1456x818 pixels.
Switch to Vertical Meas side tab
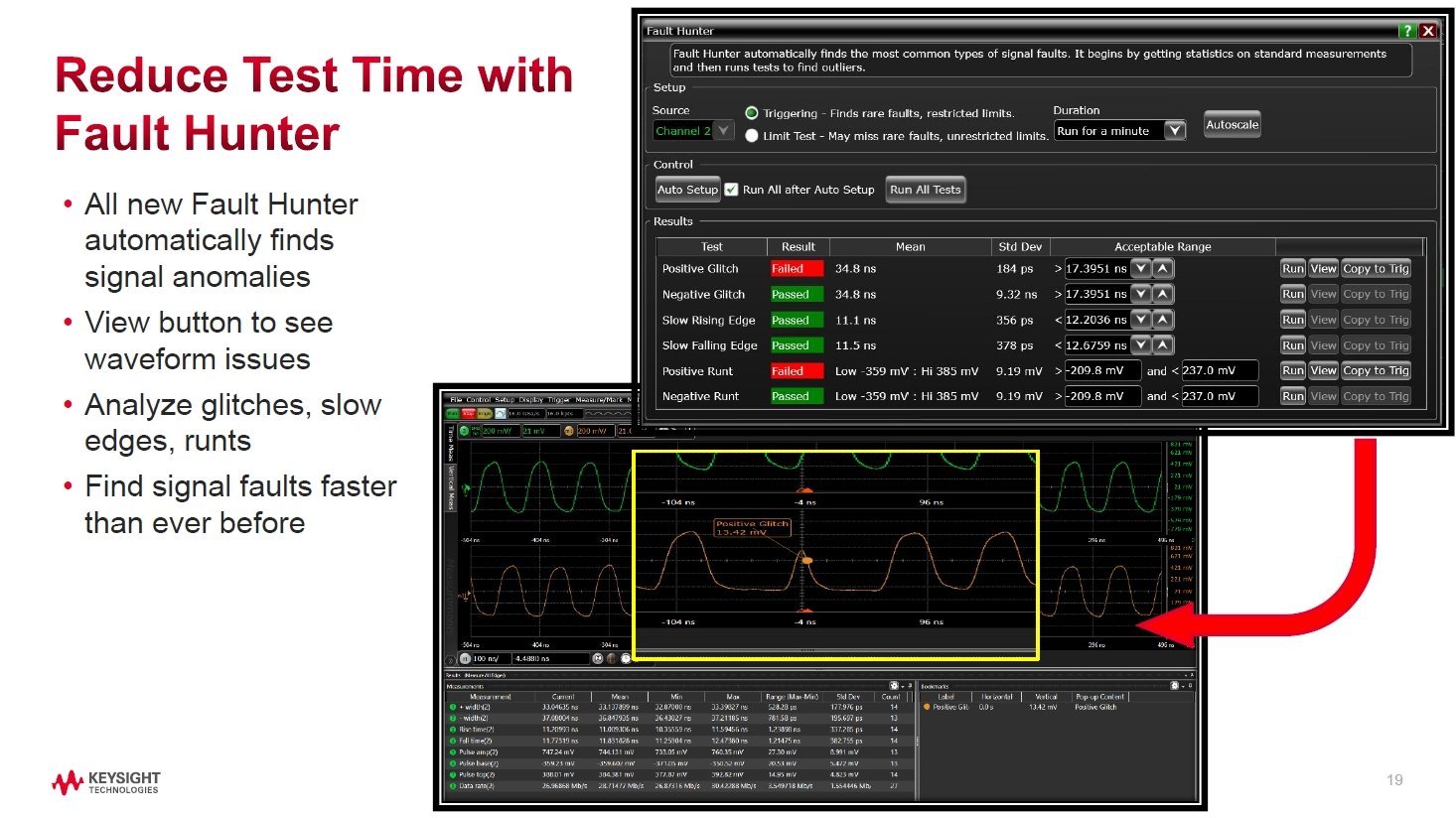click(451, 488)
